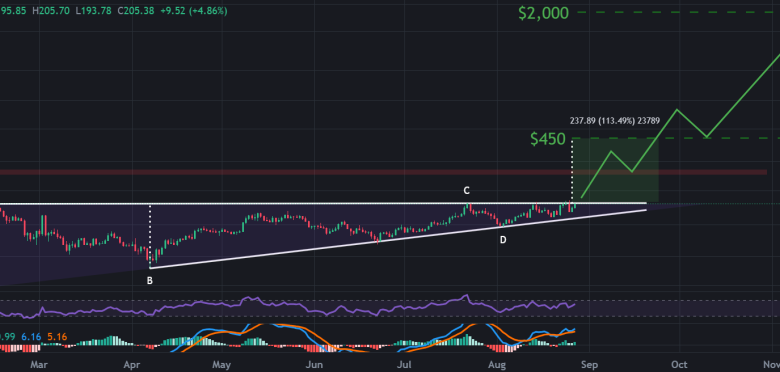
Task: Click the Oct label on time axis
Action: pos(680,365)
